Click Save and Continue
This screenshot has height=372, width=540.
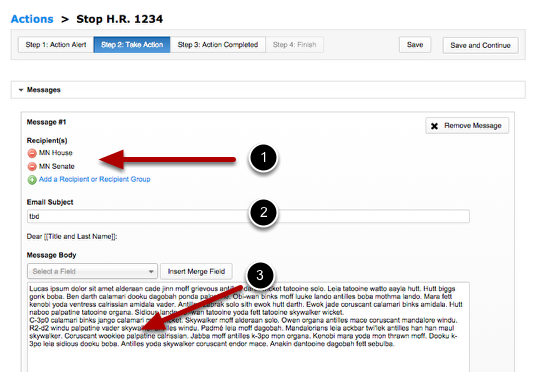tap(480, 45)
